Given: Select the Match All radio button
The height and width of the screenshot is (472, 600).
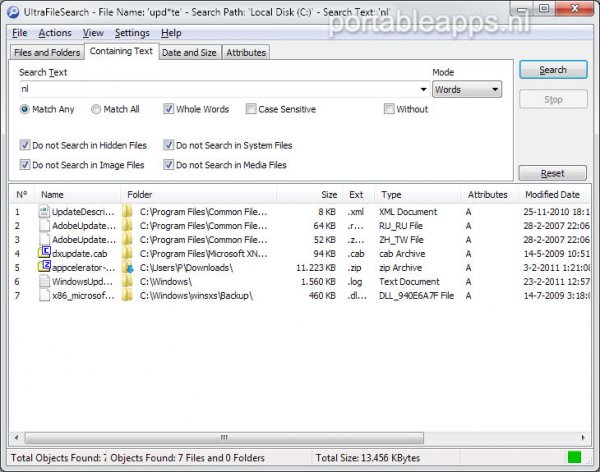Looking at the screenshot, I should coord(96,110).
